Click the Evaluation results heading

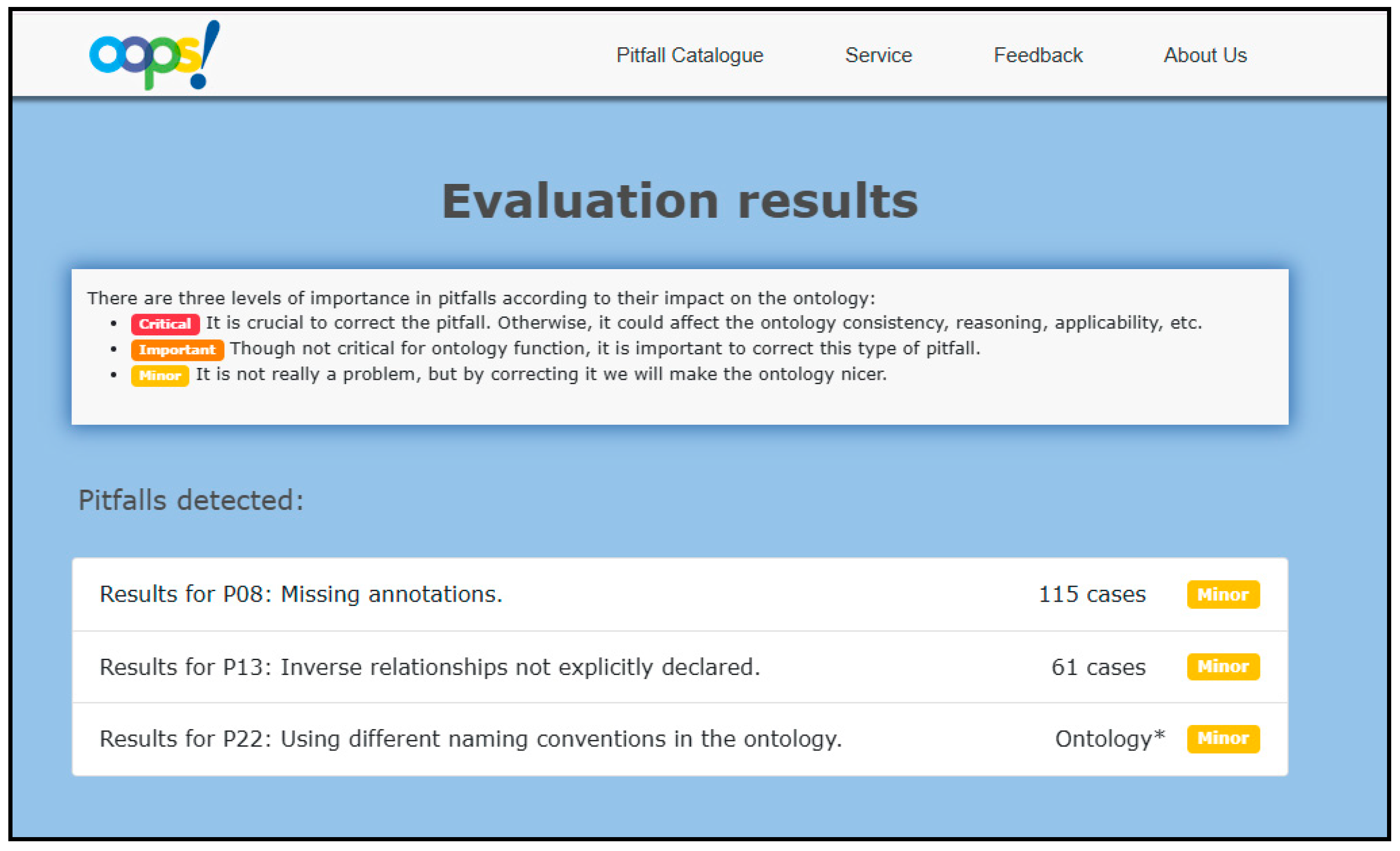click(679, 201)
